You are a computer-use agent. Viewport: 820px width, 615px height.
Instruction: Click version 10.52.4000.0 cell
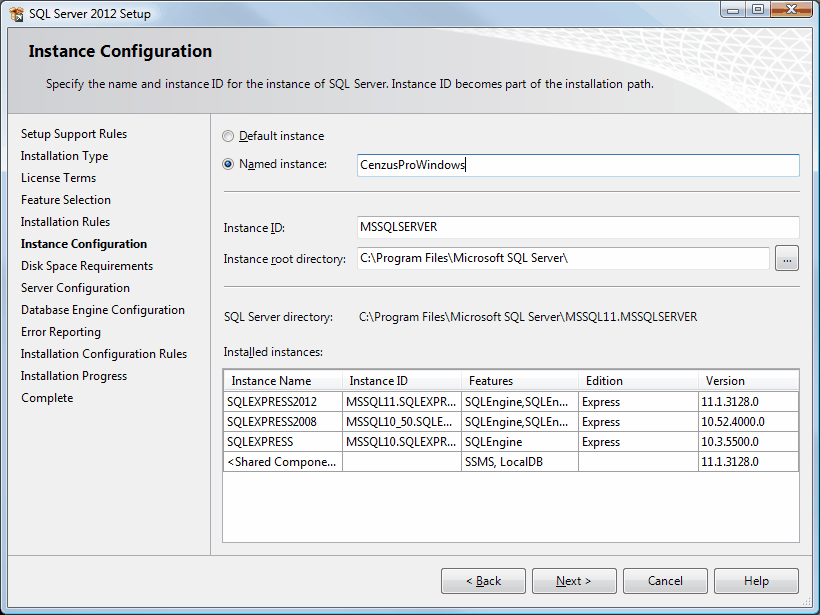748,422
